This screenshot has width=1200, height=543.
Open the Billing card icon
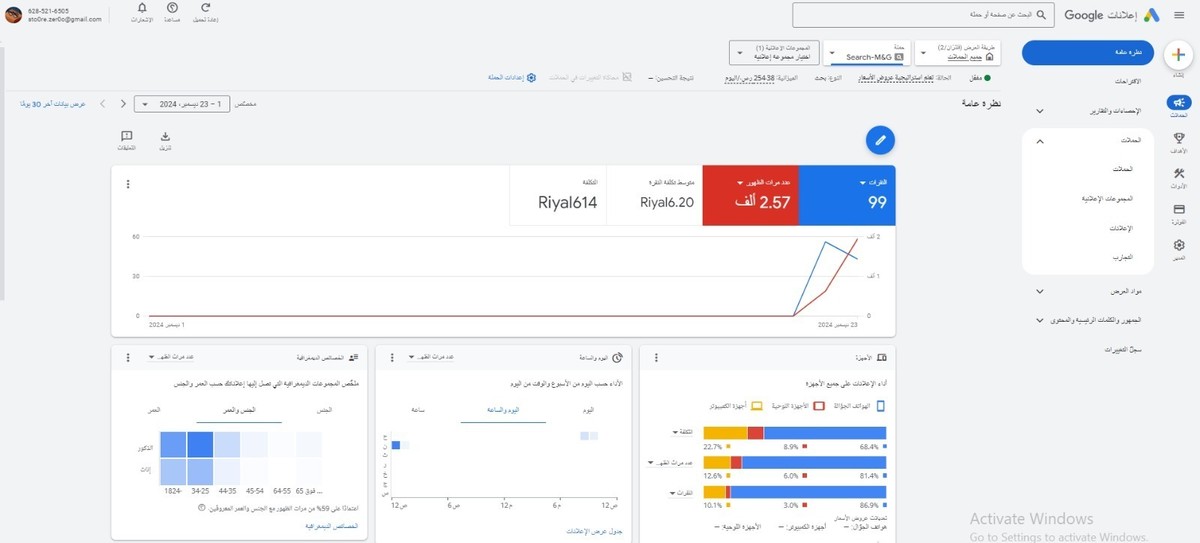click(1178, 211)
